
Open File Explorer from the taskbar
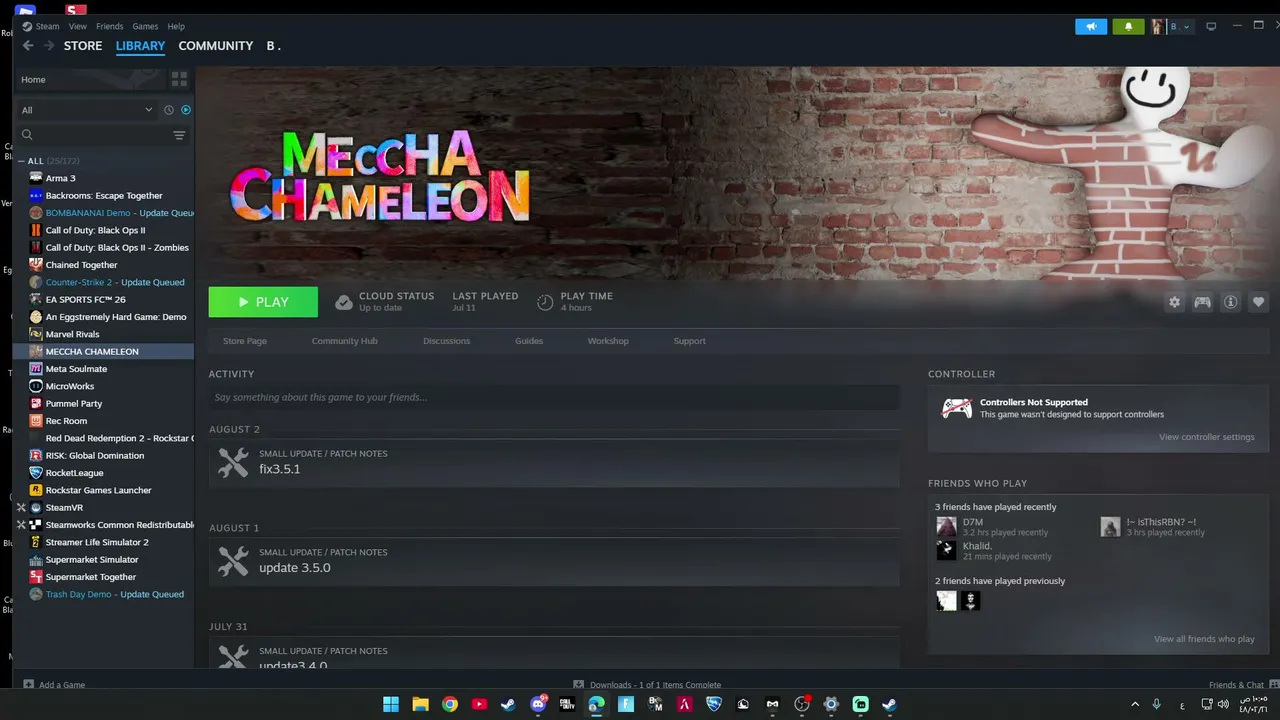pos(420,704)
